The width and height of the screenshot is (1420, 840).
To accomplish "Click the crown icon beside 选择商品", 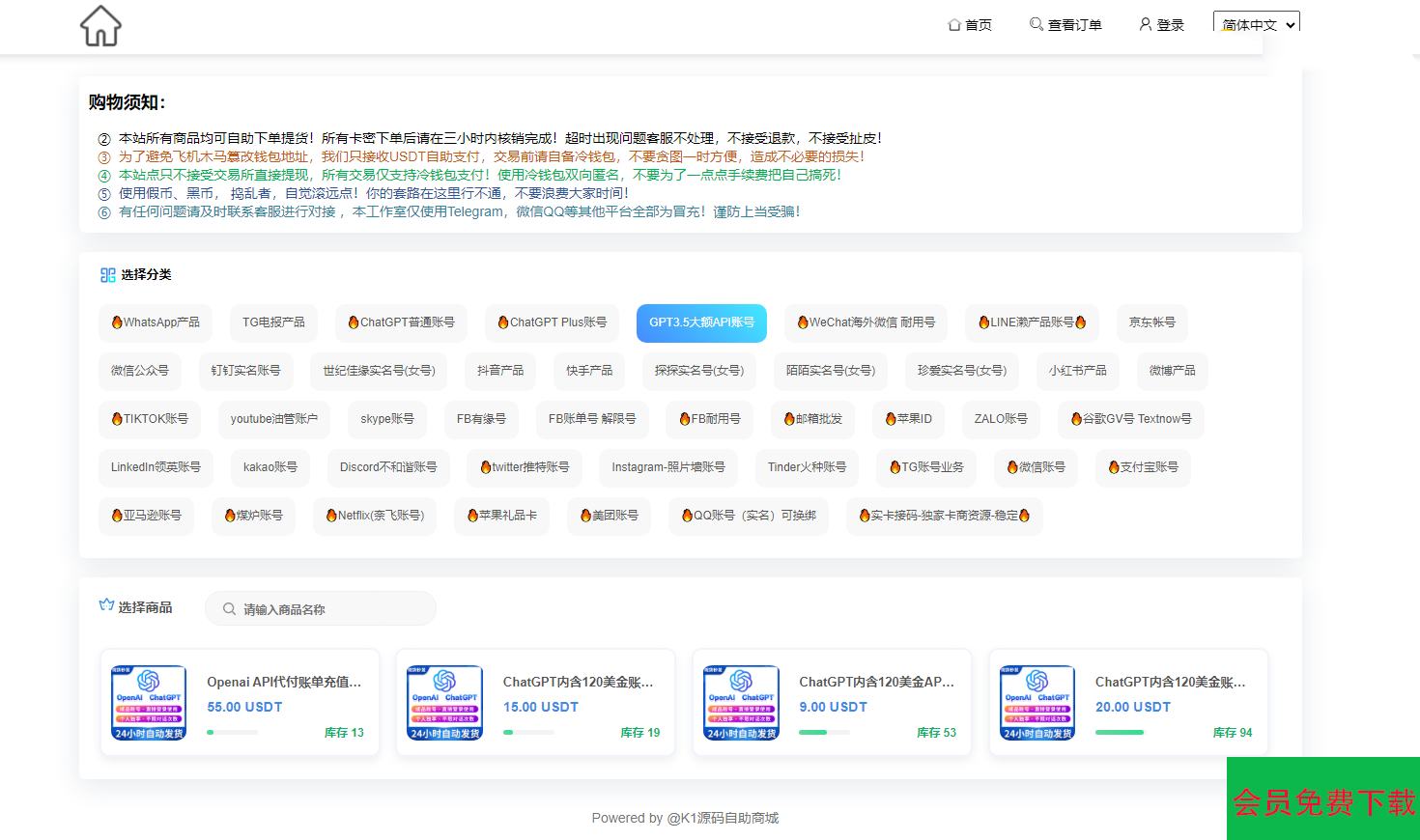I will coord(106,605).
